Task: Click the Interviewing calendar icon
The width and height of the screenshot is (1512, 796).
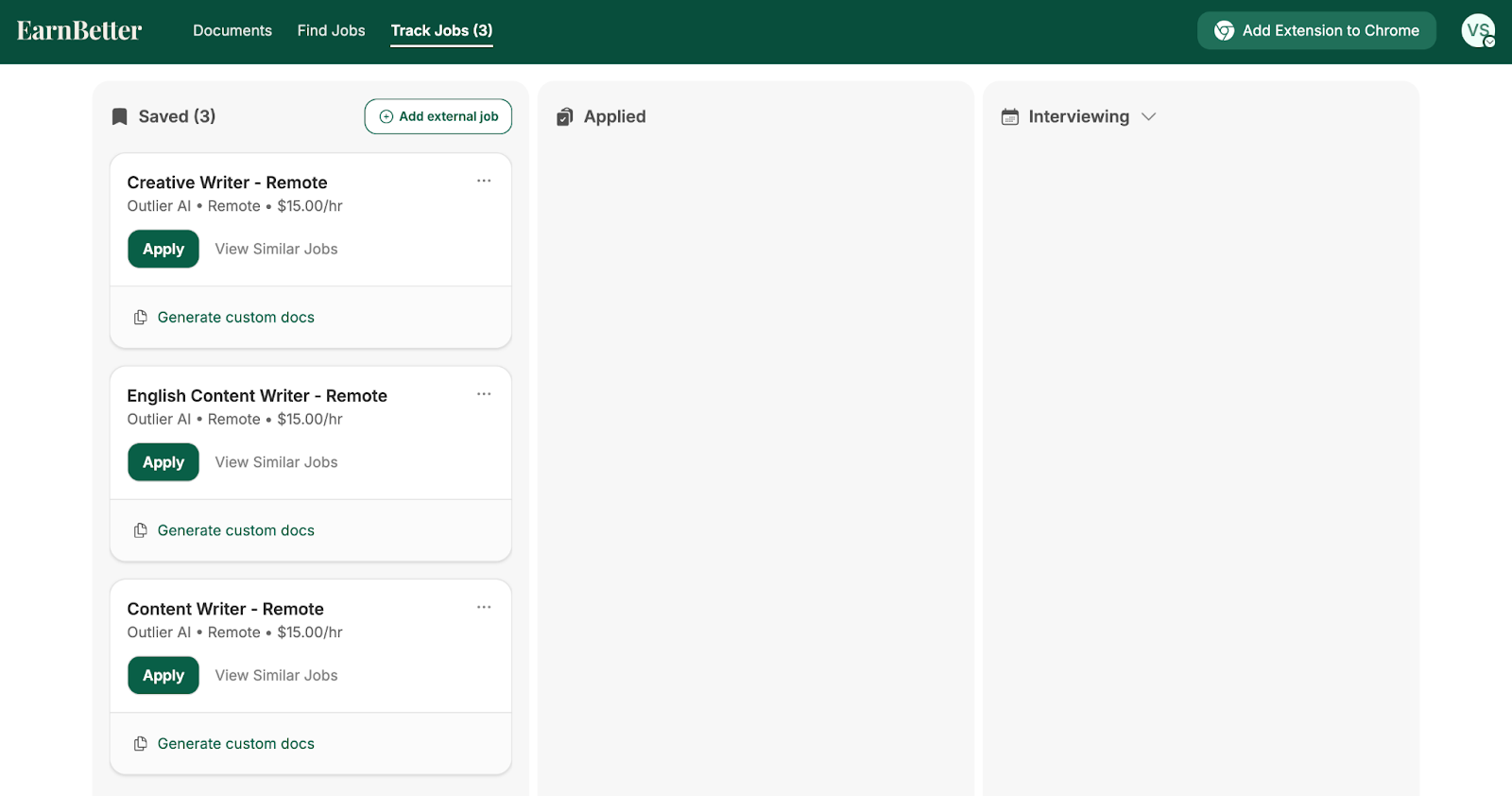Action: [1010, 116]
